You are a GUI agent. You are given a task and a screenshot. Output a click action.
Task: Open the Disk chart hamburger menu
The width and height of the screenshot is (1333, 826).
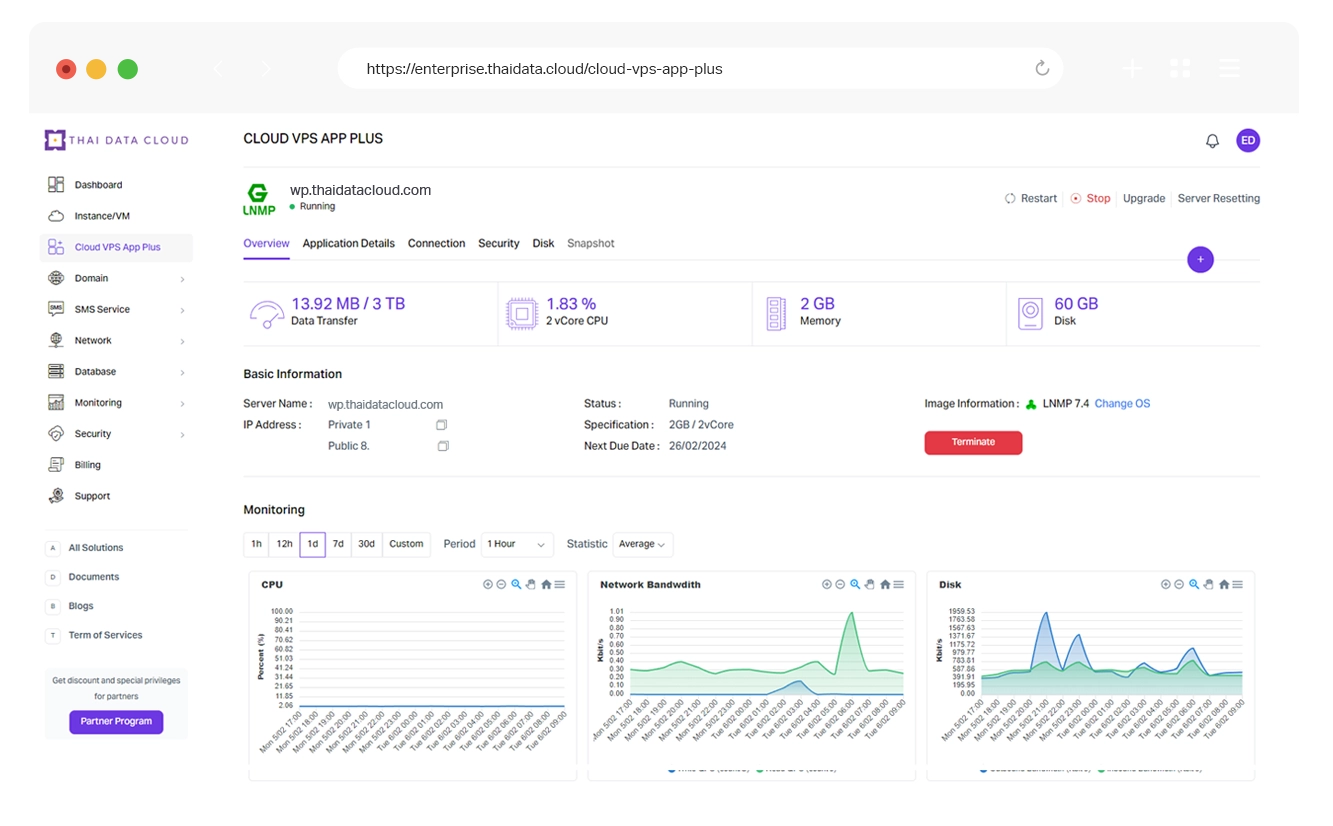(x=1238, y=585)
